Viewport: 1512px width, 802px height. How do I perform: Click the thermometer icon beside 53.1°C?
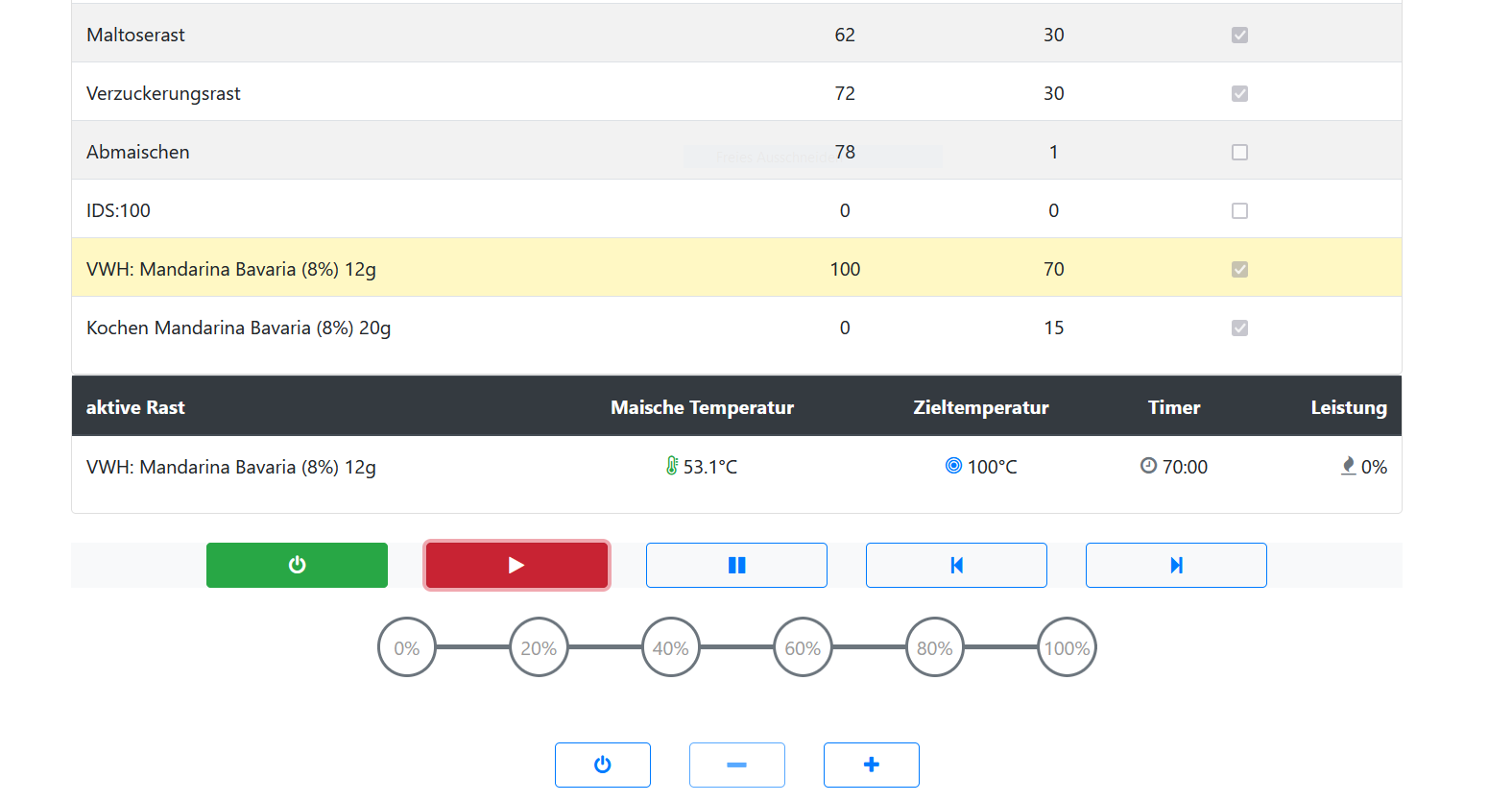(672, 466)
